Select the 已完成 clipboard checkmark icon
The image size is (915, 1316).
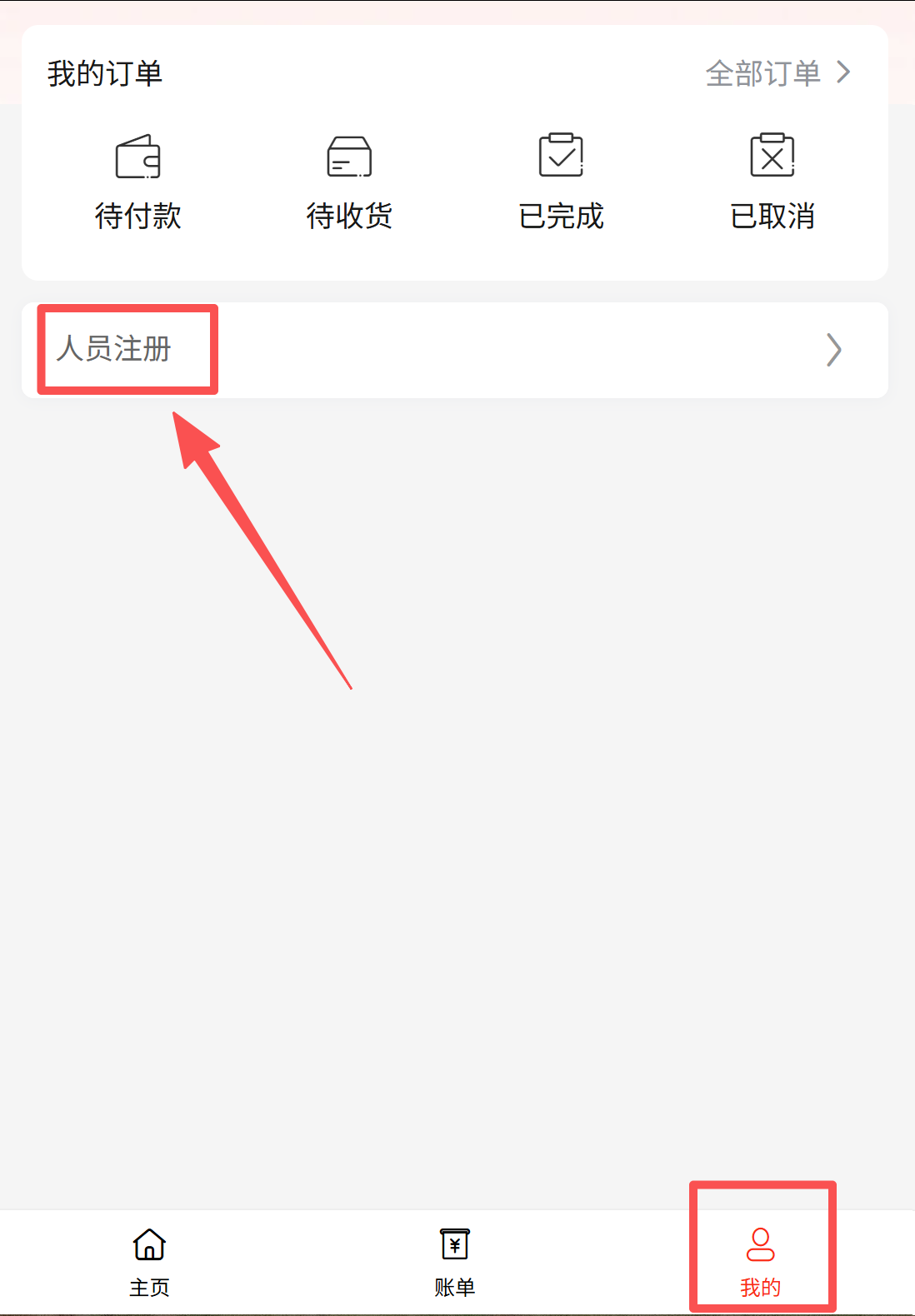(x=561, y=155)
